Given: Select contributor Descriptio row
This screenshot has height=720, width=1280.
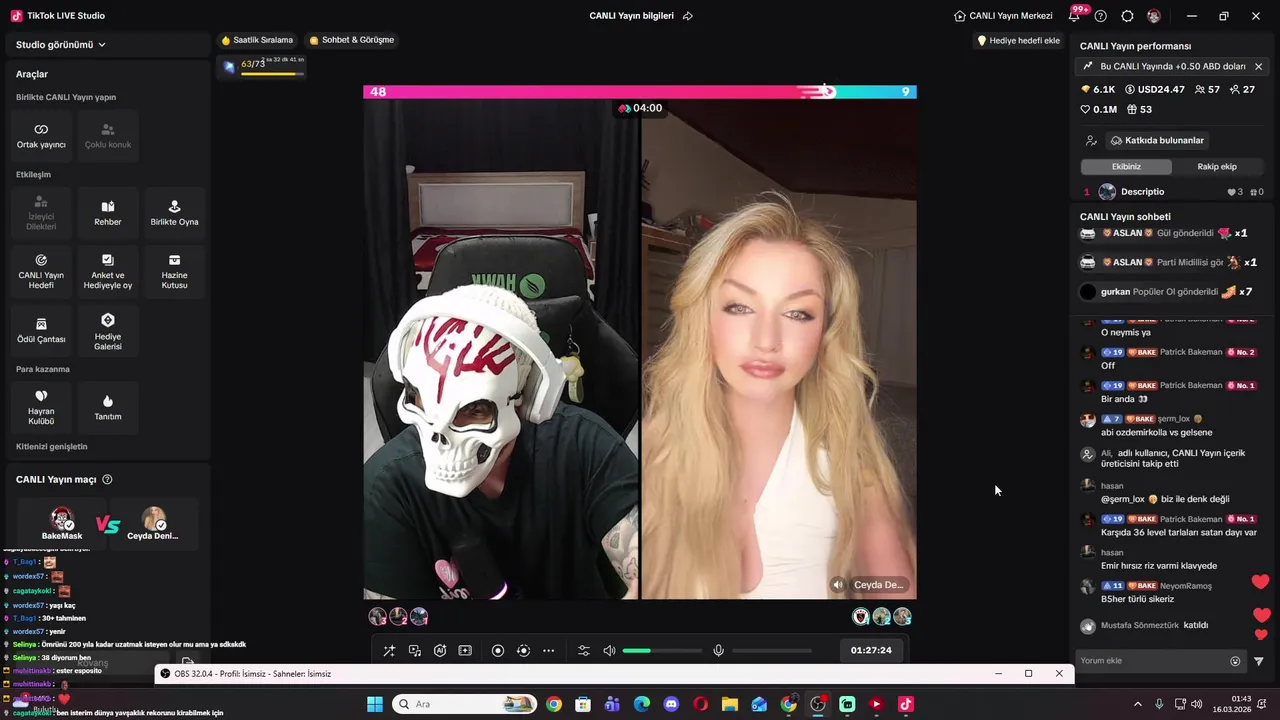Looking at the screenshot, I should pyautogui.click(x=1174, y=192).
